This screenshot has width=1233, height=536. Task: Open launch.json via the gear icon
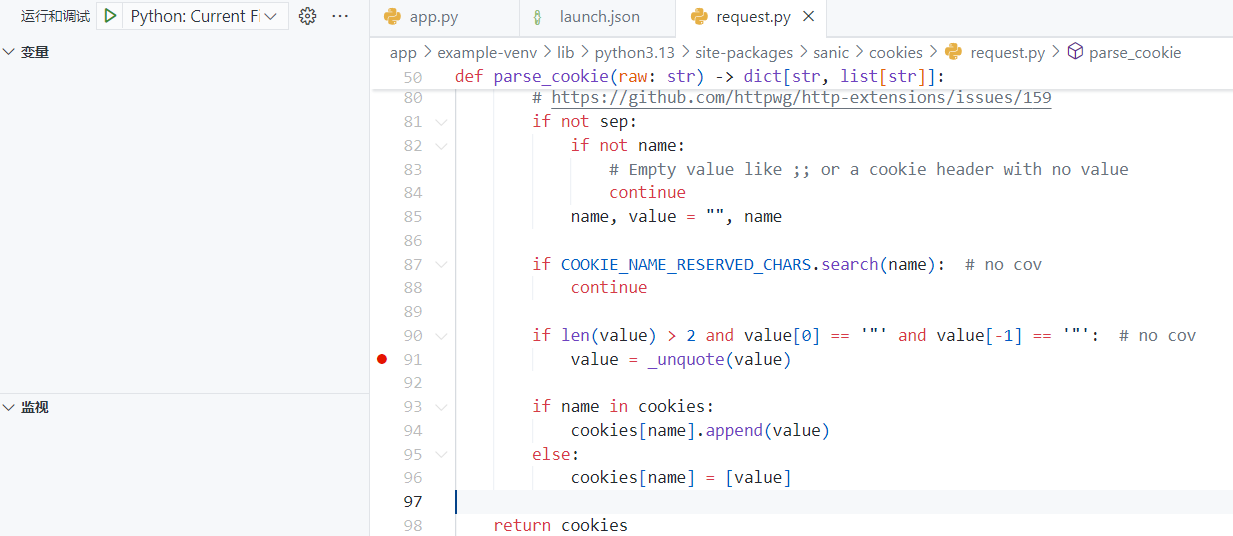[x=308, y=16]
